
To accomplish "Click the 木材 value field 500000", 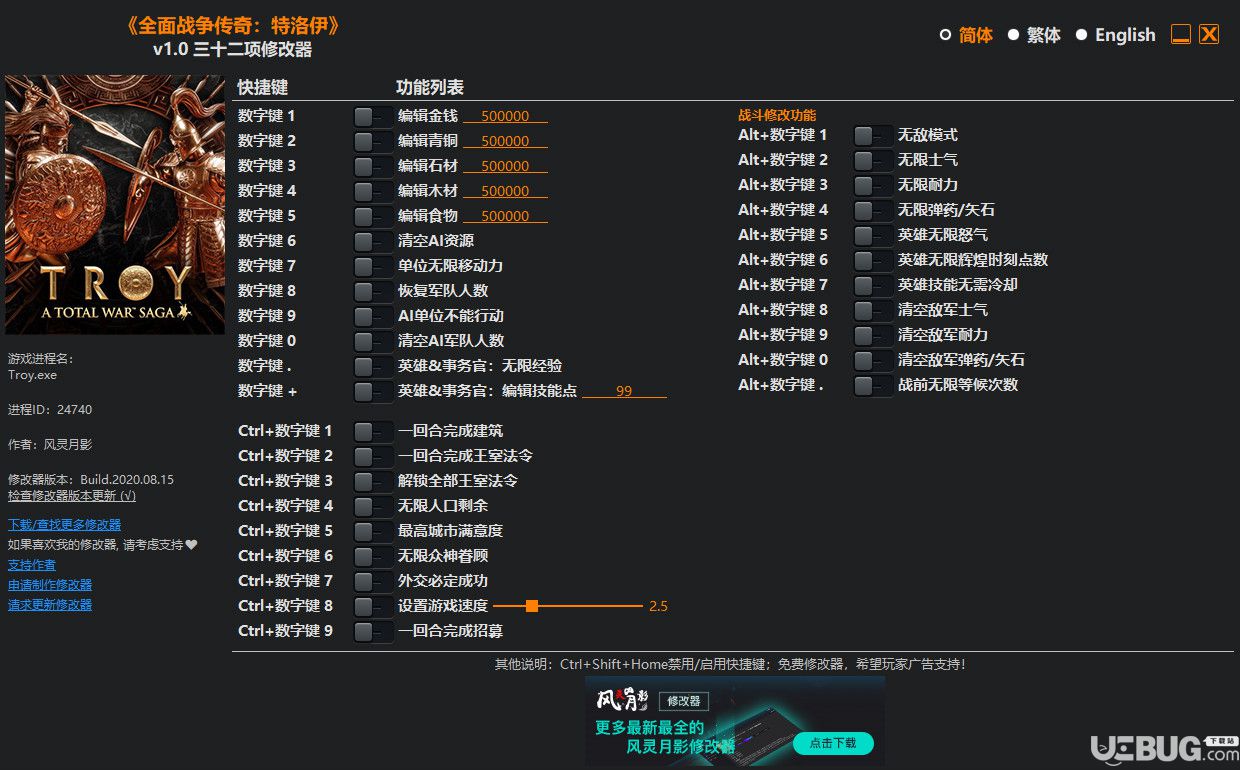I will click(x=505, y=191).
